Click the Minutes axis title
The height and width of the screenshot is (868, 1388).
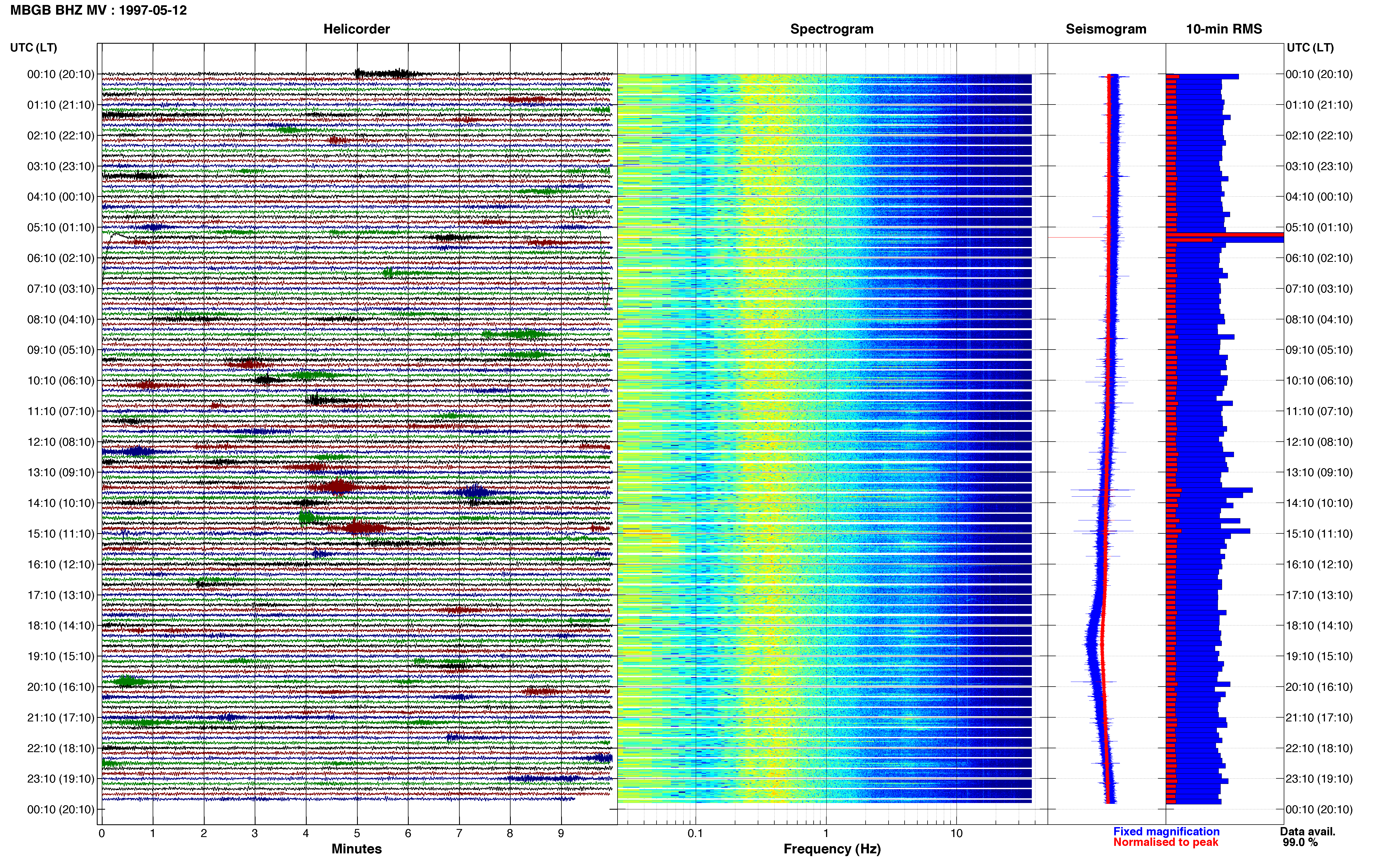356,849
